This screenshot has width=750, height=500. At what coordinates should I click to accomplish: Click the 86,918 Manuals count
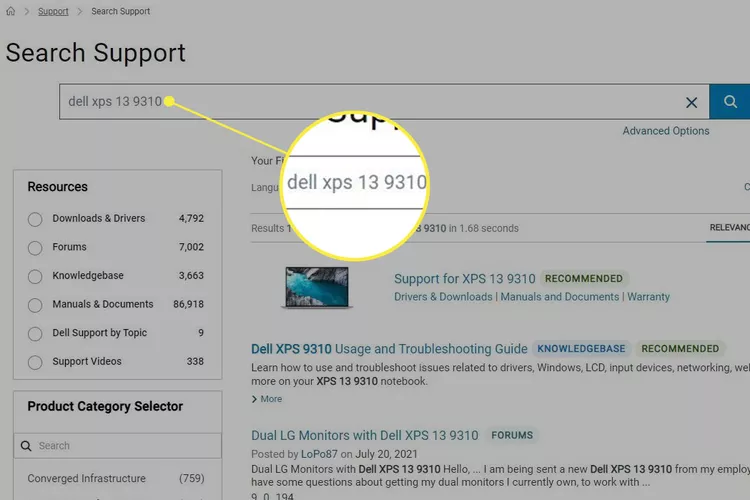coord(188,304)
